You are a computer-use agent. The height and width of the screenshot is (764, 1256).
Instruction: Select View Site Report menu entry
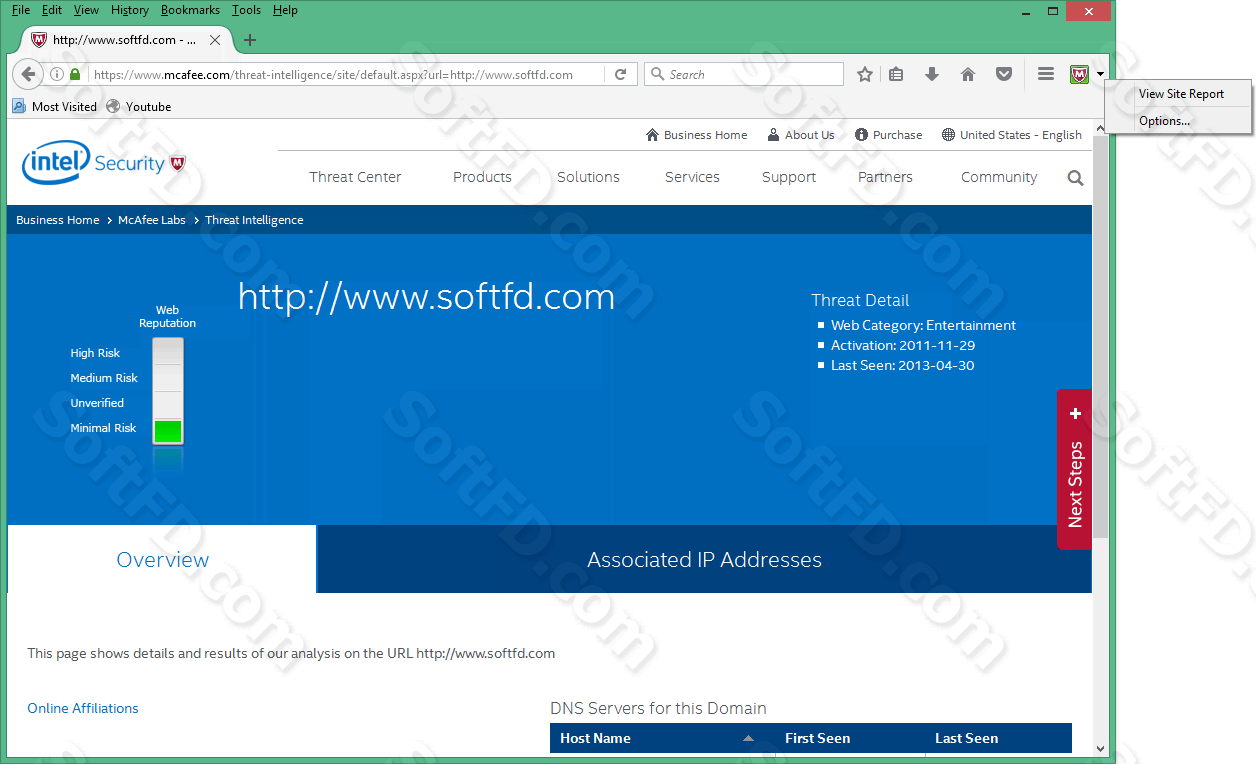click(1181, 94)
